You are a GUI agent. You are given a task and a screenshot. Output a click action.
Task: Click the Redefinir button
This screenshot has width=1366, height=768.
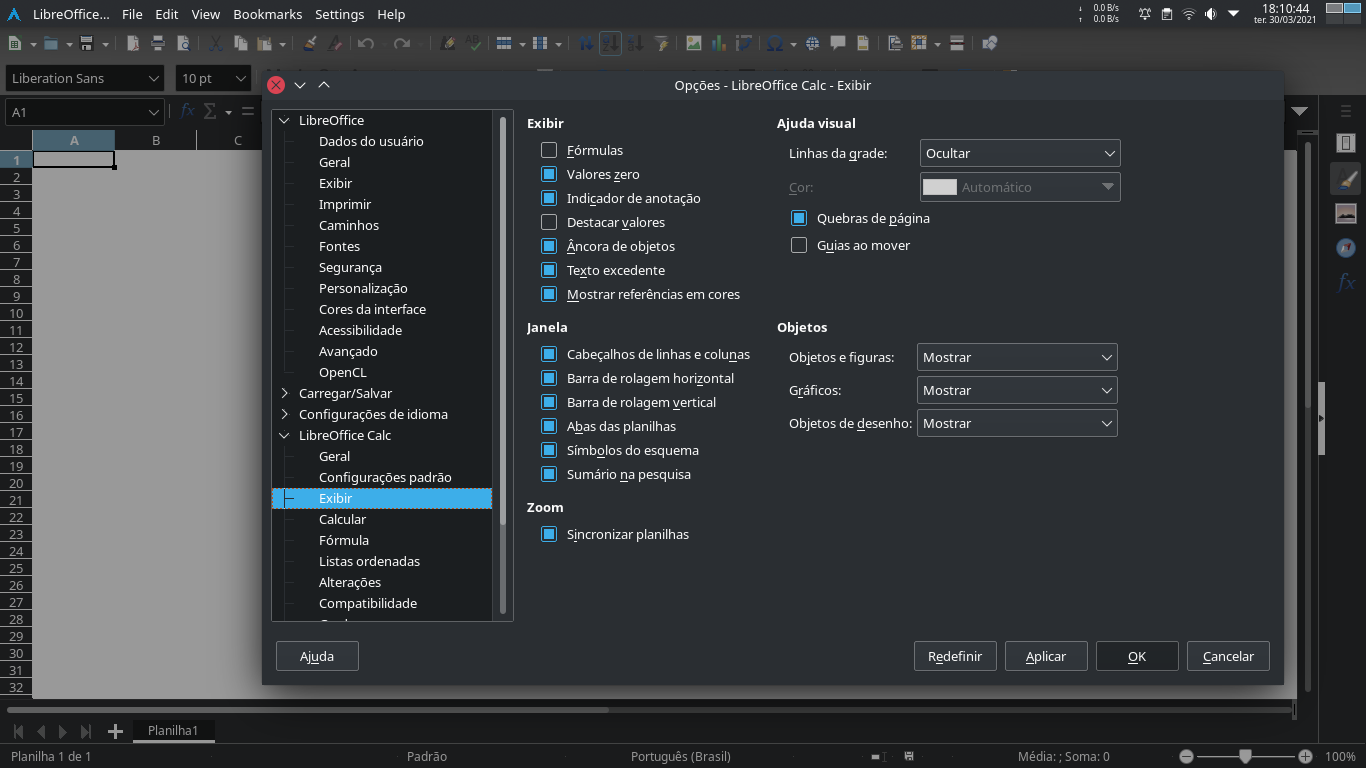[x=955, y=656]
